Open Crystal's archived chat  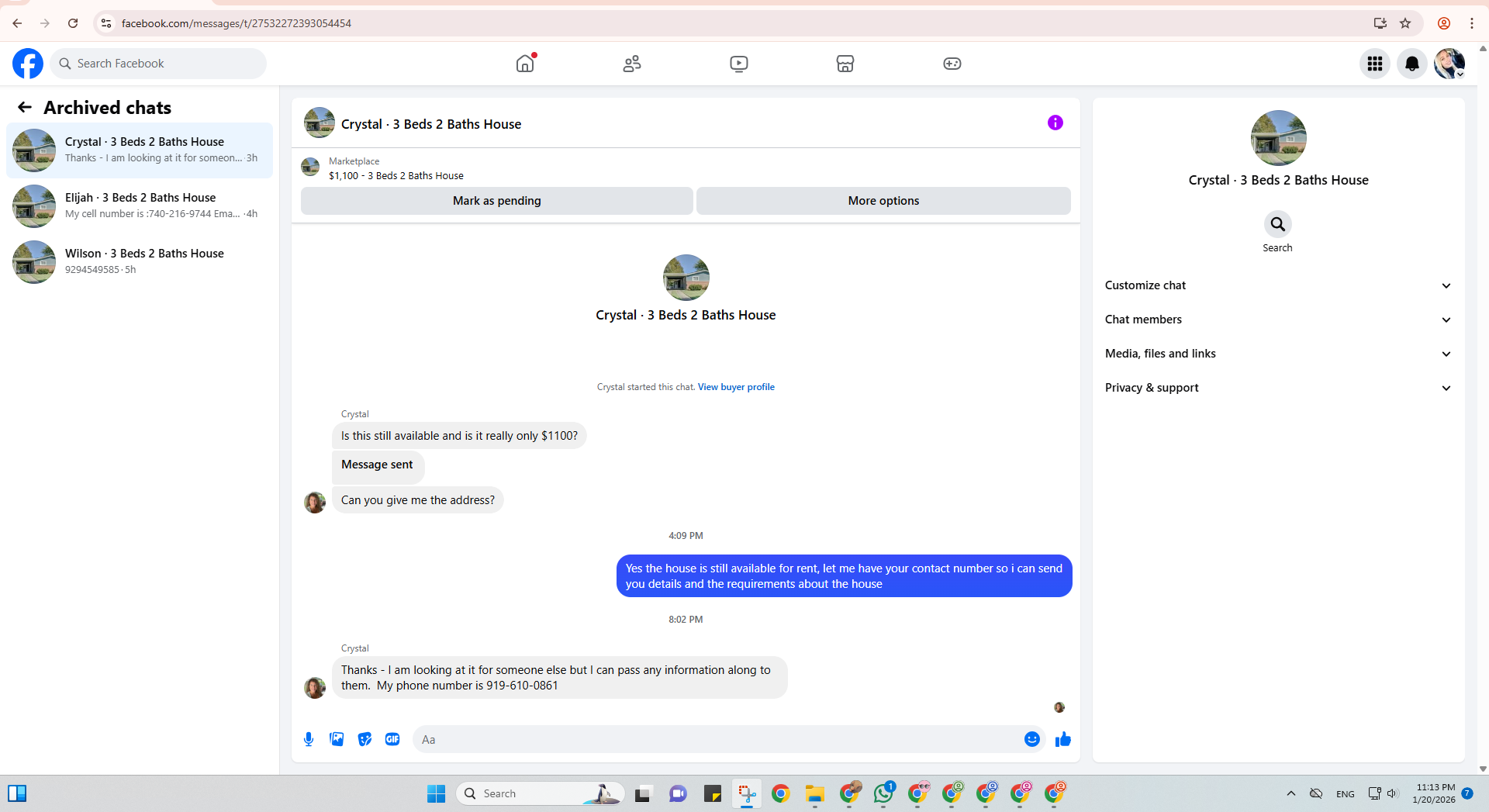click(x=140, y=150)
